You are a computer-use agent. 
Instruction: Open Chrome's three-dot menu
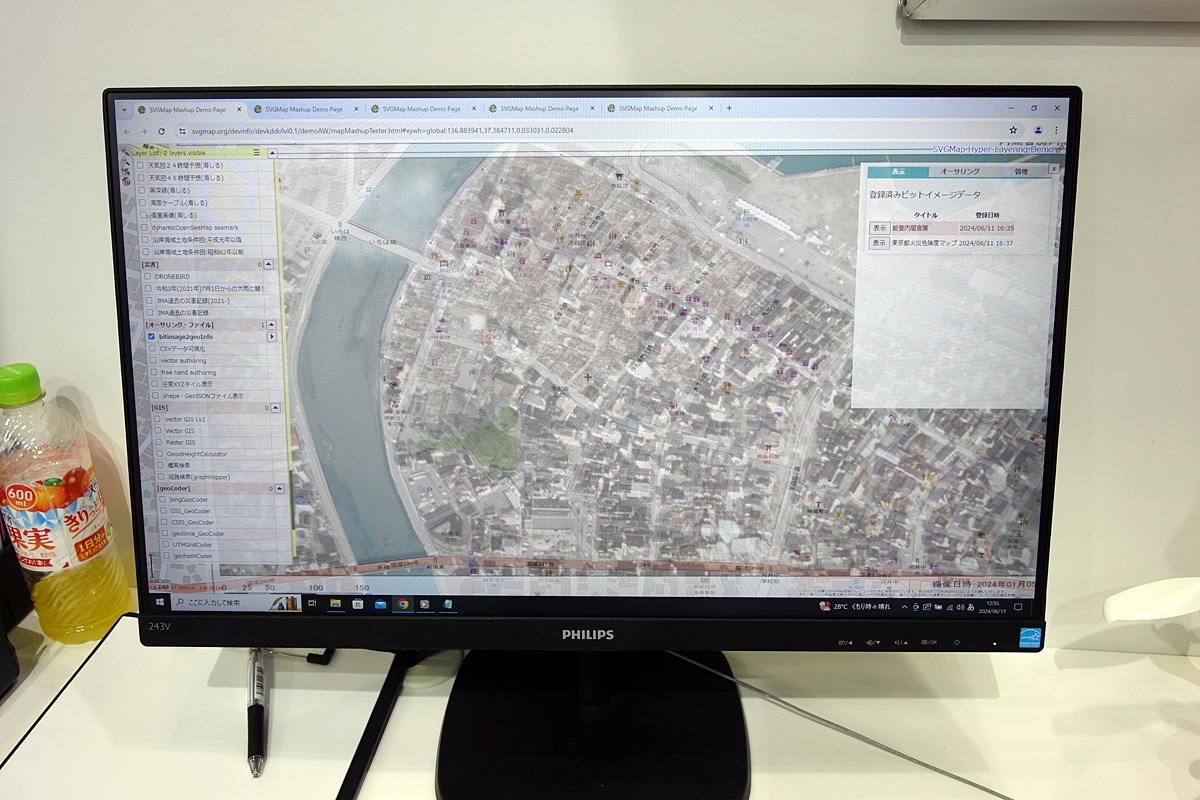(1055, 130)
